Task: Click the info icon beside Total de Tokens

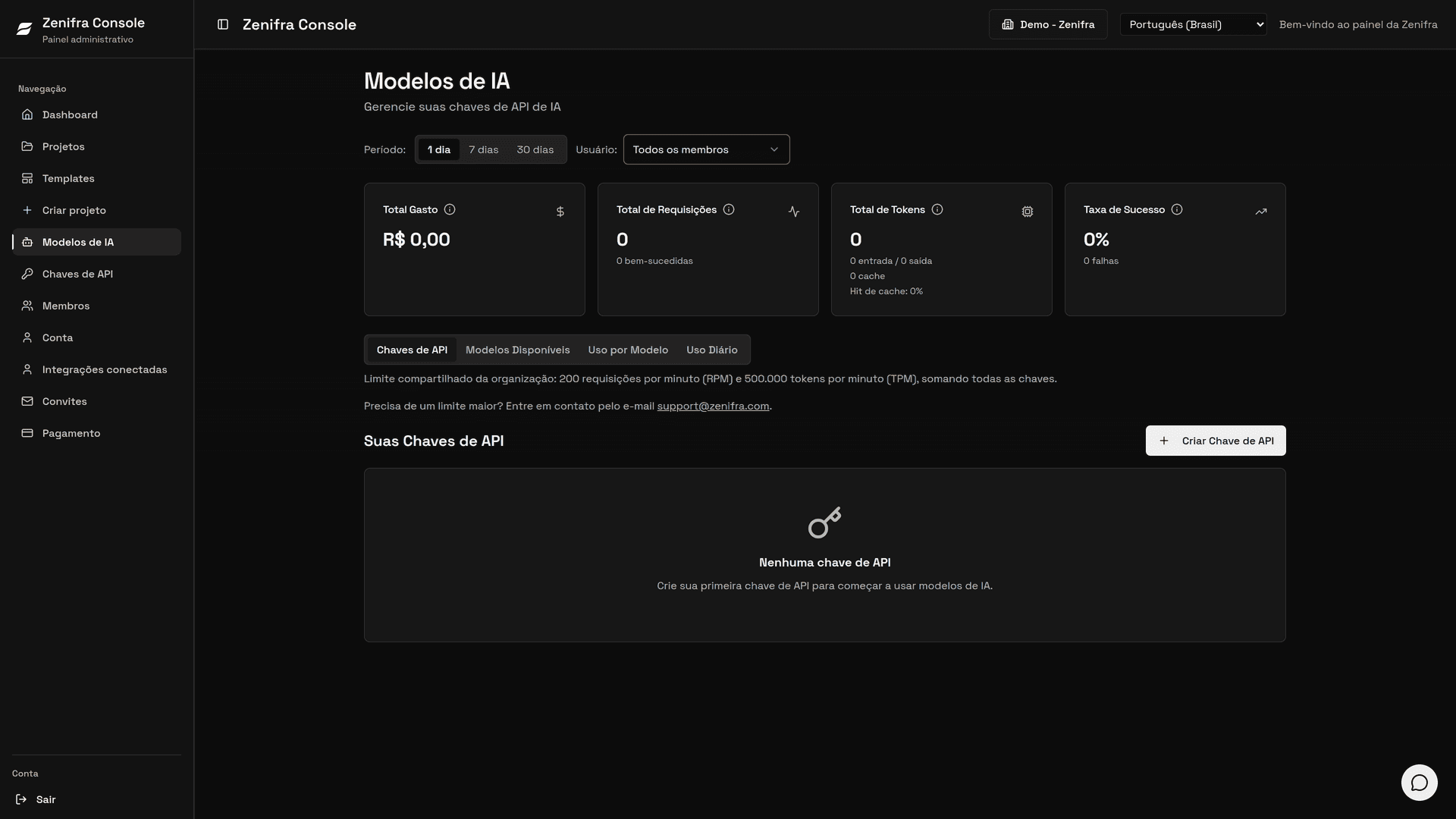Action: point(937,209)
